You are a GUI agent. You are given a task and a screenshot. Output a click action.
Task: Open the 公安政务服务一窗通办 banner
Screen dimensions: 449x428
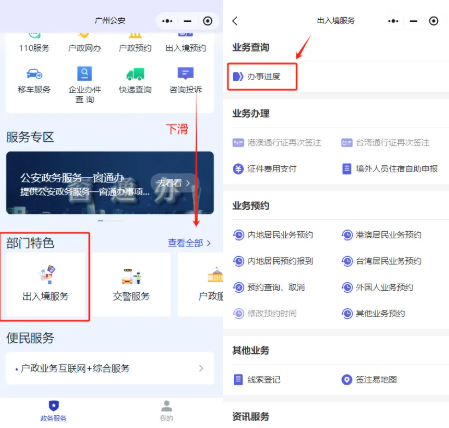tap(110, 183)
